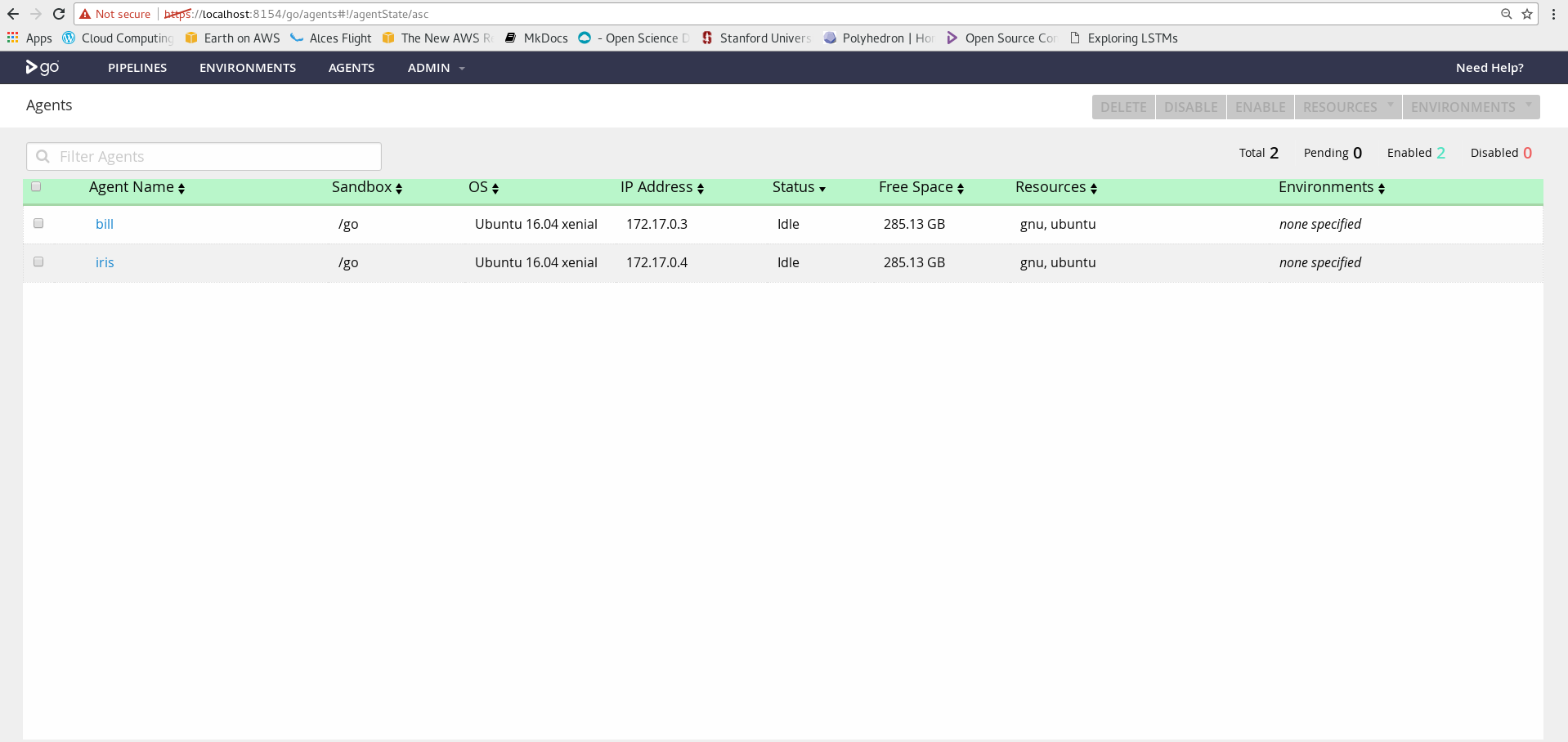Click the browser reload icon
The height and width of the screenshot is (742, 1568).
pos(59,14)
